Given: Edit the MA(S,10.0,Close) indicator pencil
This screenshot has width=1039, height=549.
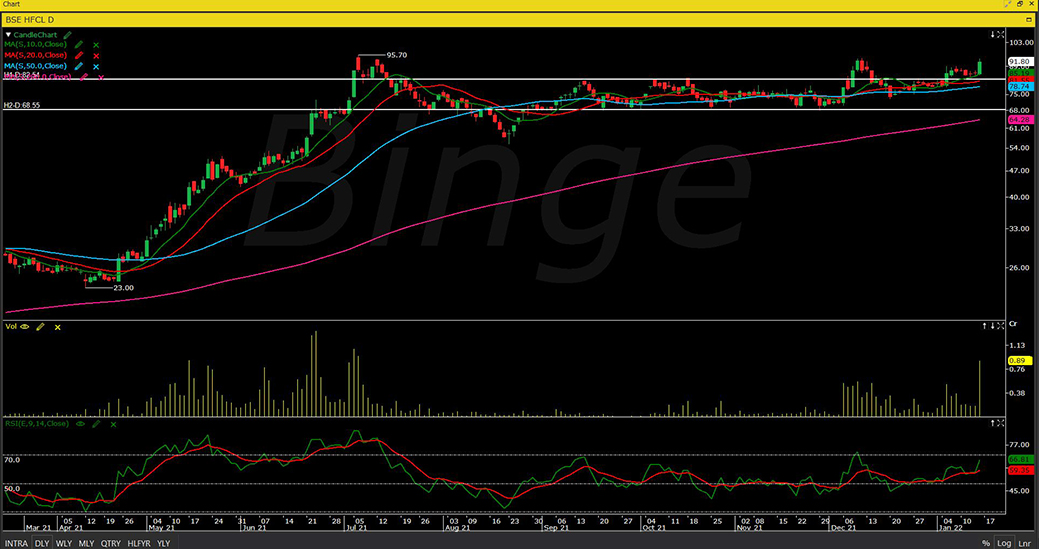Looking at the screenshot, I should pos(80,44).
